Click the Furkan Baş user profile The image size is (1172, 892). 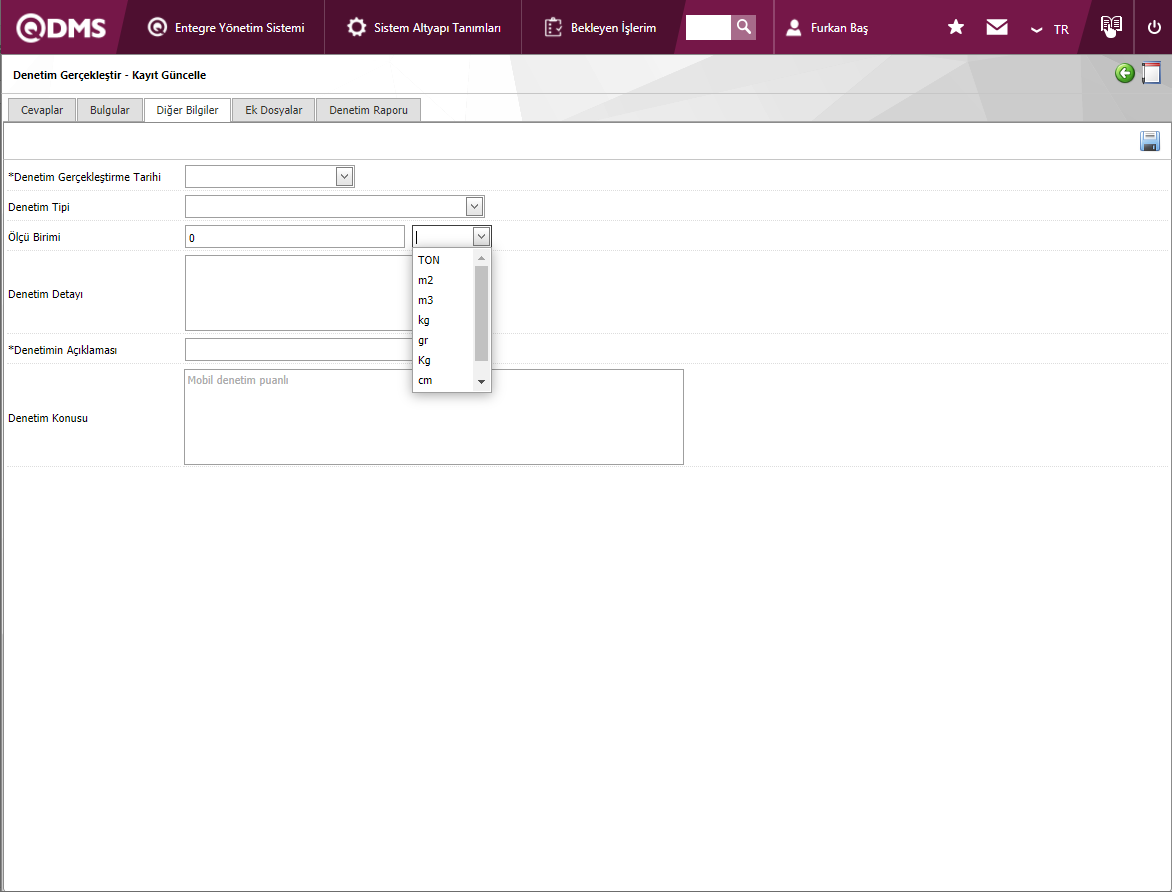827,28
